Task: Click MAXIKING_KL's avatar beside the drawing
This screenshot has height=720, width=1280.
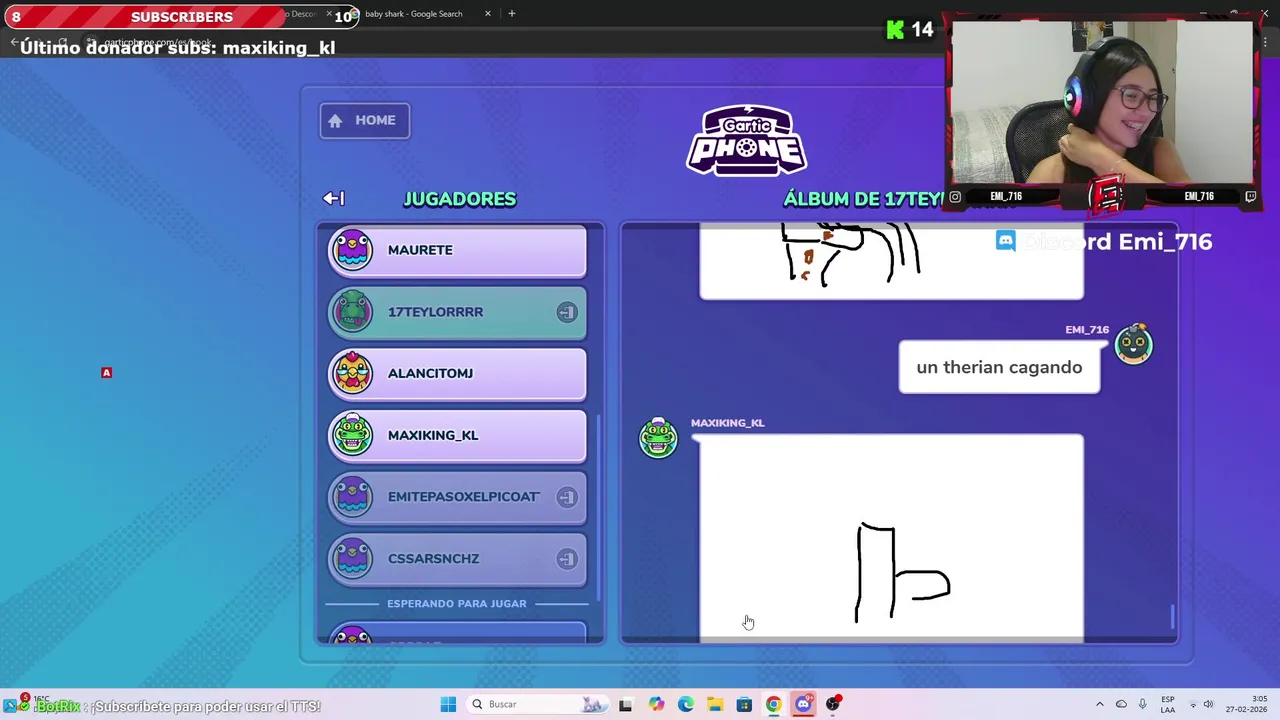Action: [658, 438]
